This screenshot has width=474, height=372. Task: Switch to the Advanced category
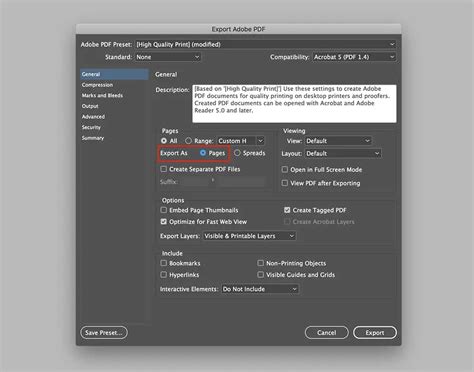93,117
